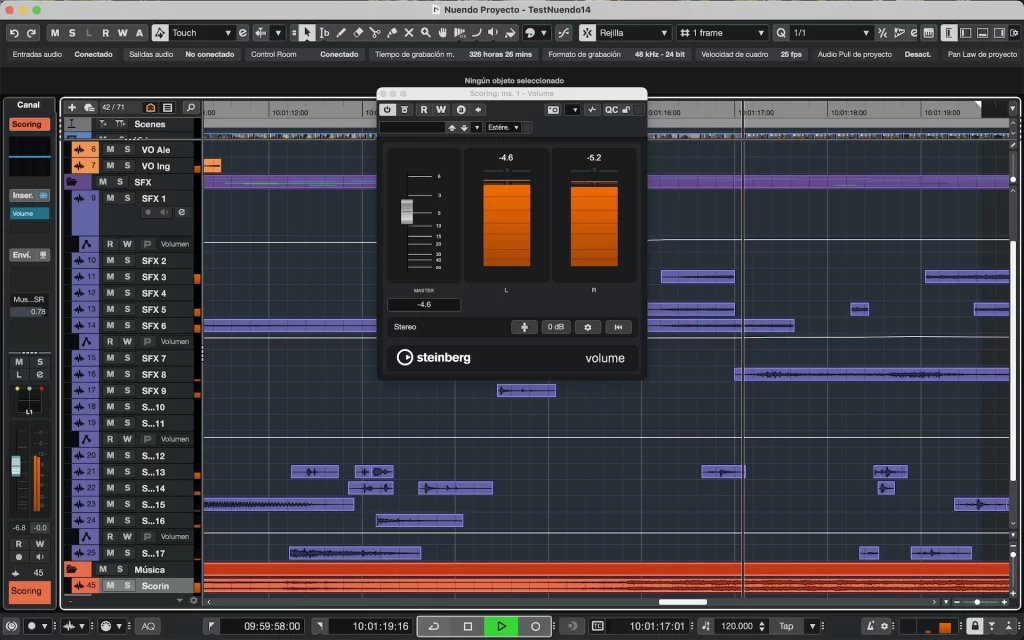1024x640 pixels.
Task: Click the add track plus icon
Action: coord(72,107)
